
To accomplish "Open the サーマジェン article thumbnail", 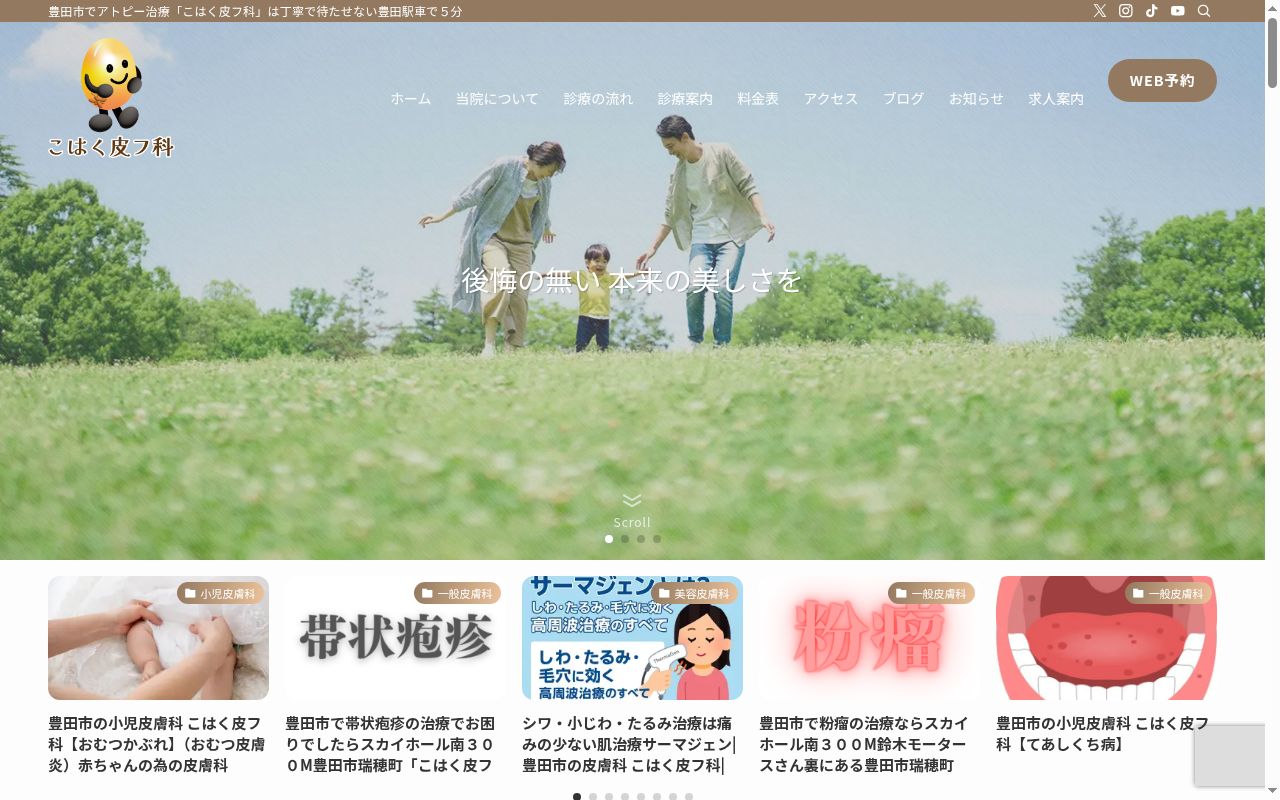I will [632, 638].
